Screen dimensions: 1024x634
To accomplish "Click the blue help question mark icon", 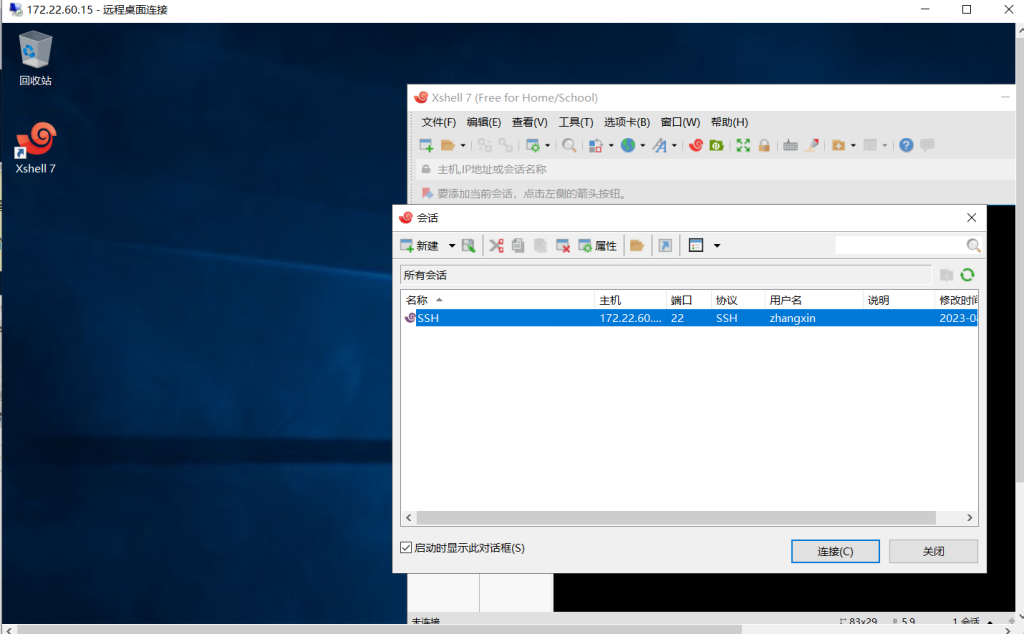I will click(906, 145).
